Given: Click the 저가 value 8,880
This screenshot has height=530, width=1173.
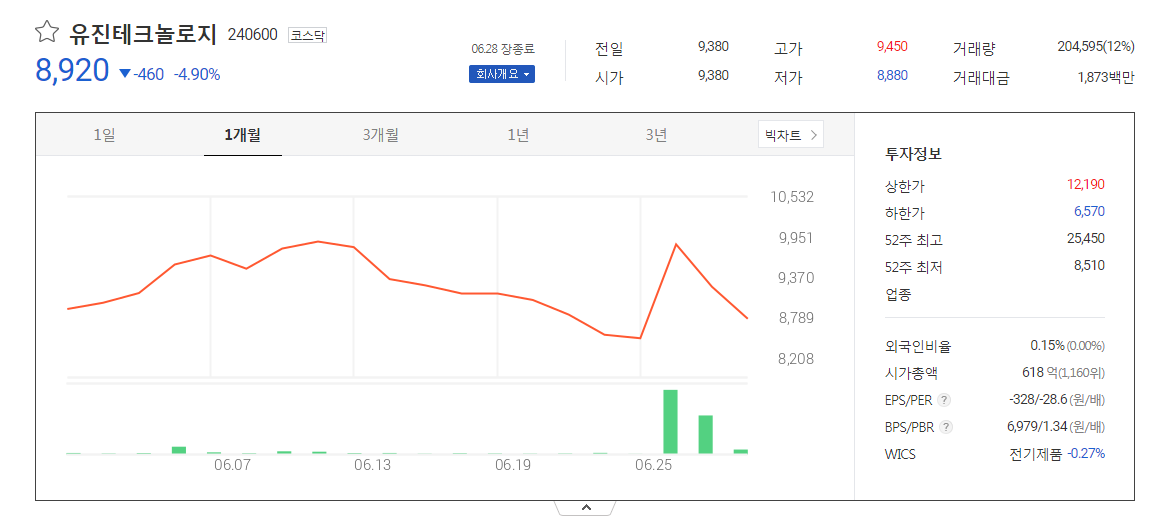Looking at the screenshot, I should 892,75.
